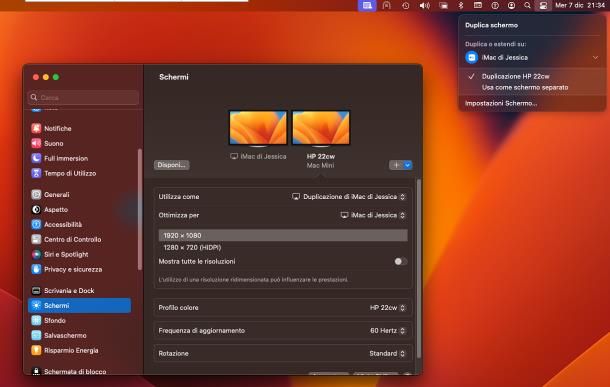Viewport: 610px width, 387px height.
Task: Click the Disponi button
Action: coord(172,165)
